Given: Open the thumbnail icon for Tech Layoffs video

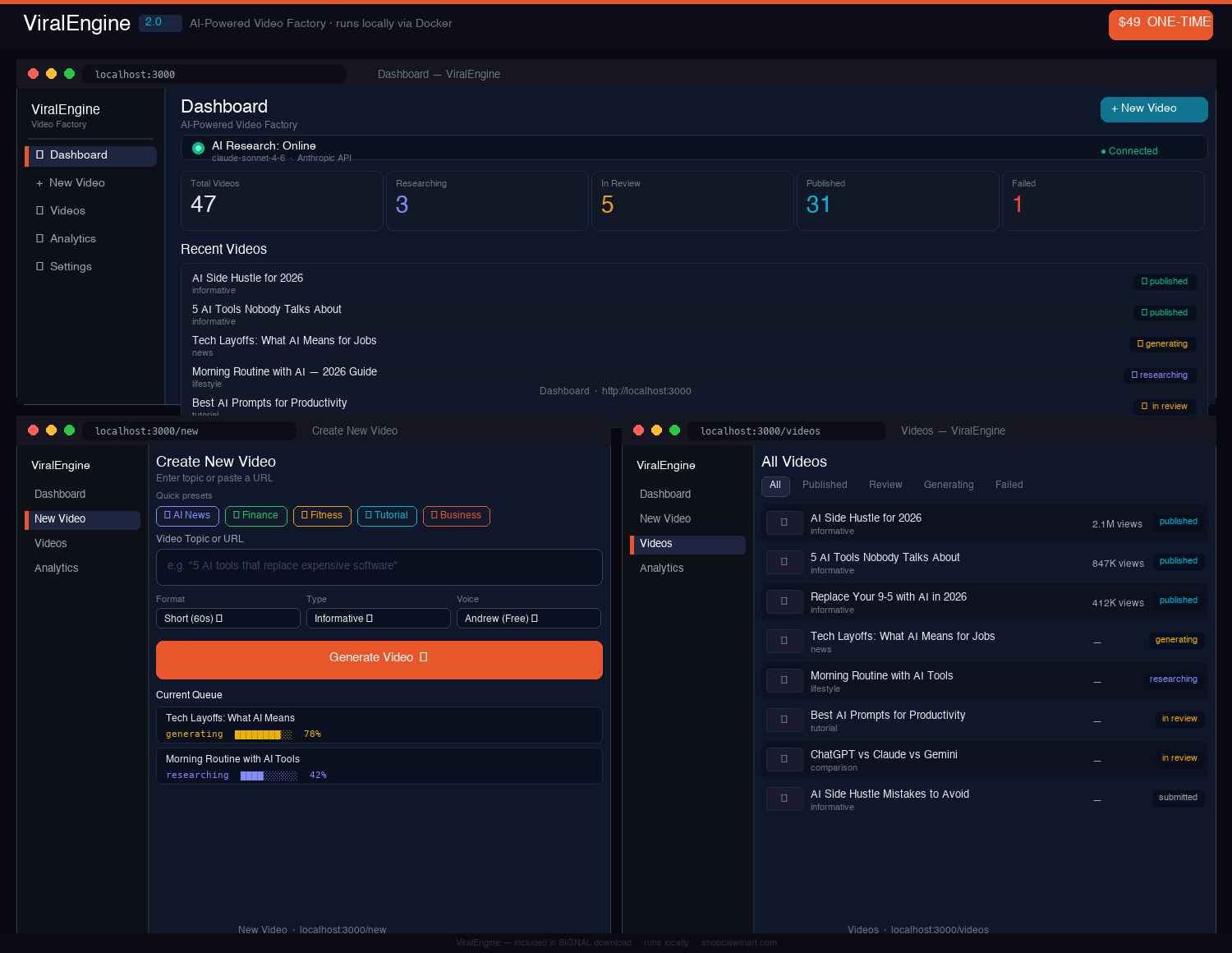Looking at the screenshot, I should [x=784, y=641].
